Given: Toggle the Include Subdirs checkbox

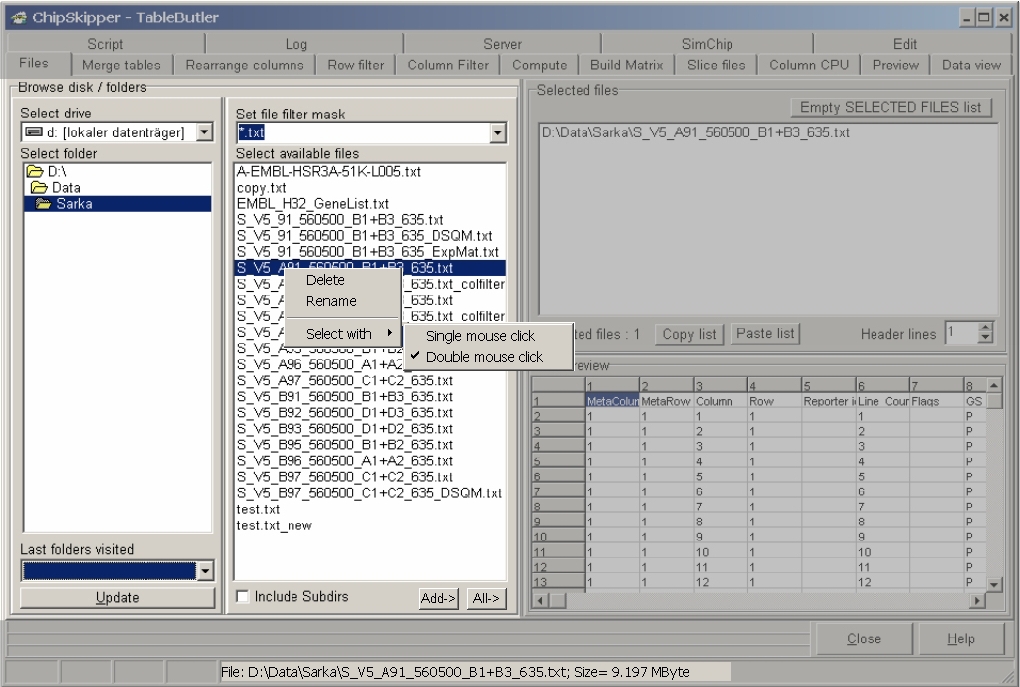Looking at the screenshot, I should (x=243, y=597).
